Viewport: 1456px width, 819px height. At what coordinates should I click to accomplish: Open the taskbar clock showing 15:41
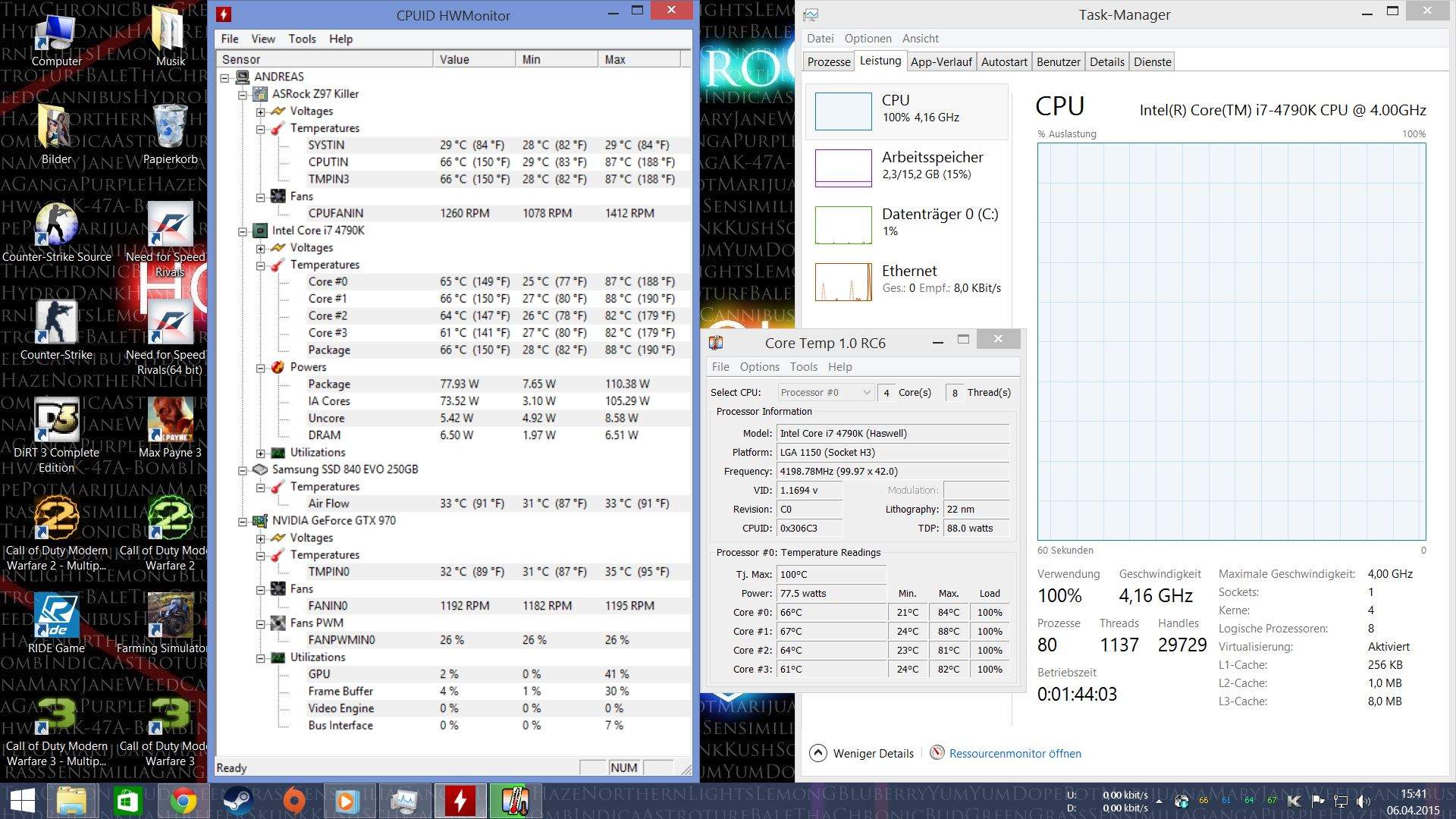click(1413, 802)
